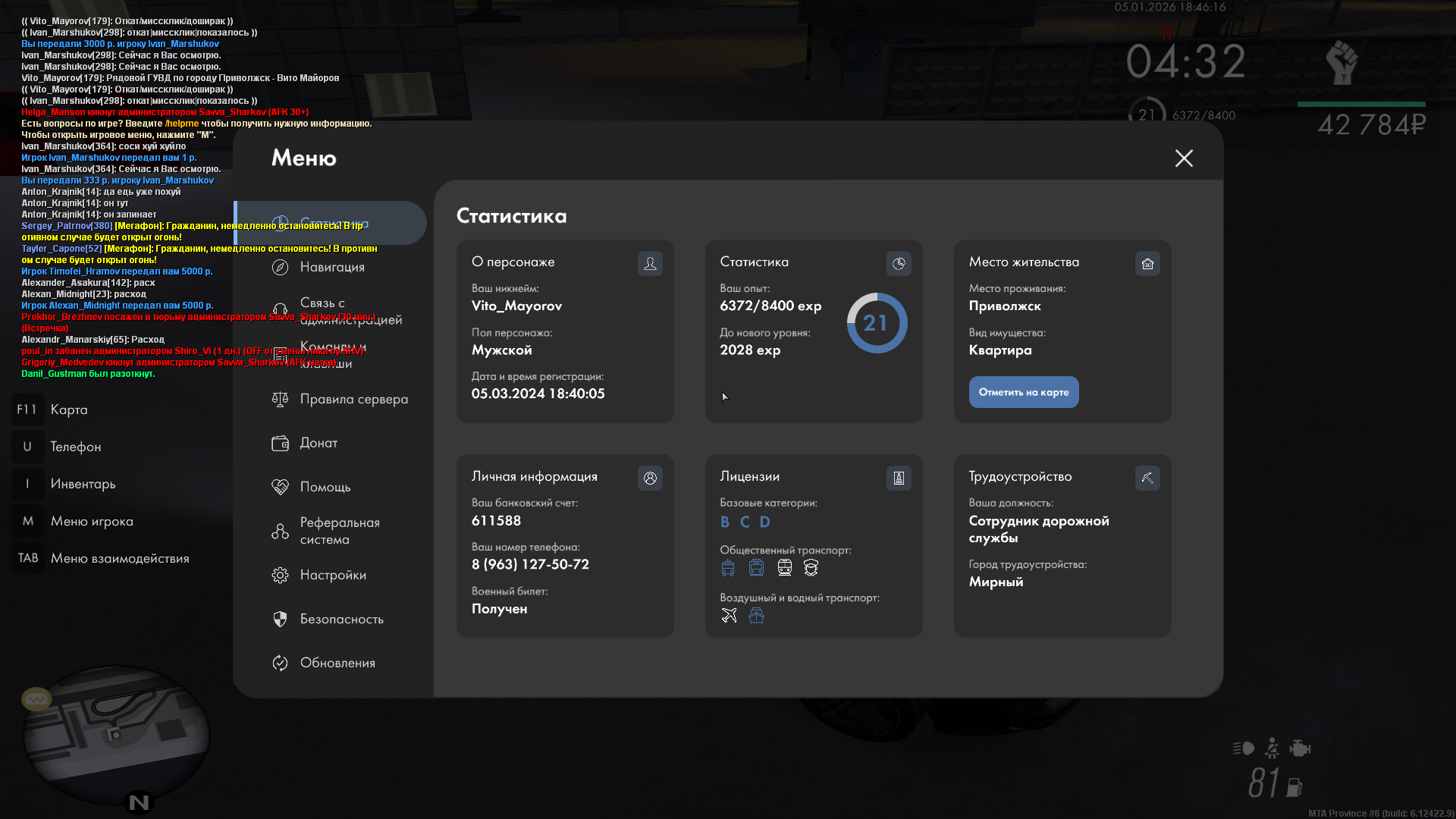1456x819 pixels.
Task: Click the pickaxe icon in Трудоустройство card
Action: (x=1147, y=478)
